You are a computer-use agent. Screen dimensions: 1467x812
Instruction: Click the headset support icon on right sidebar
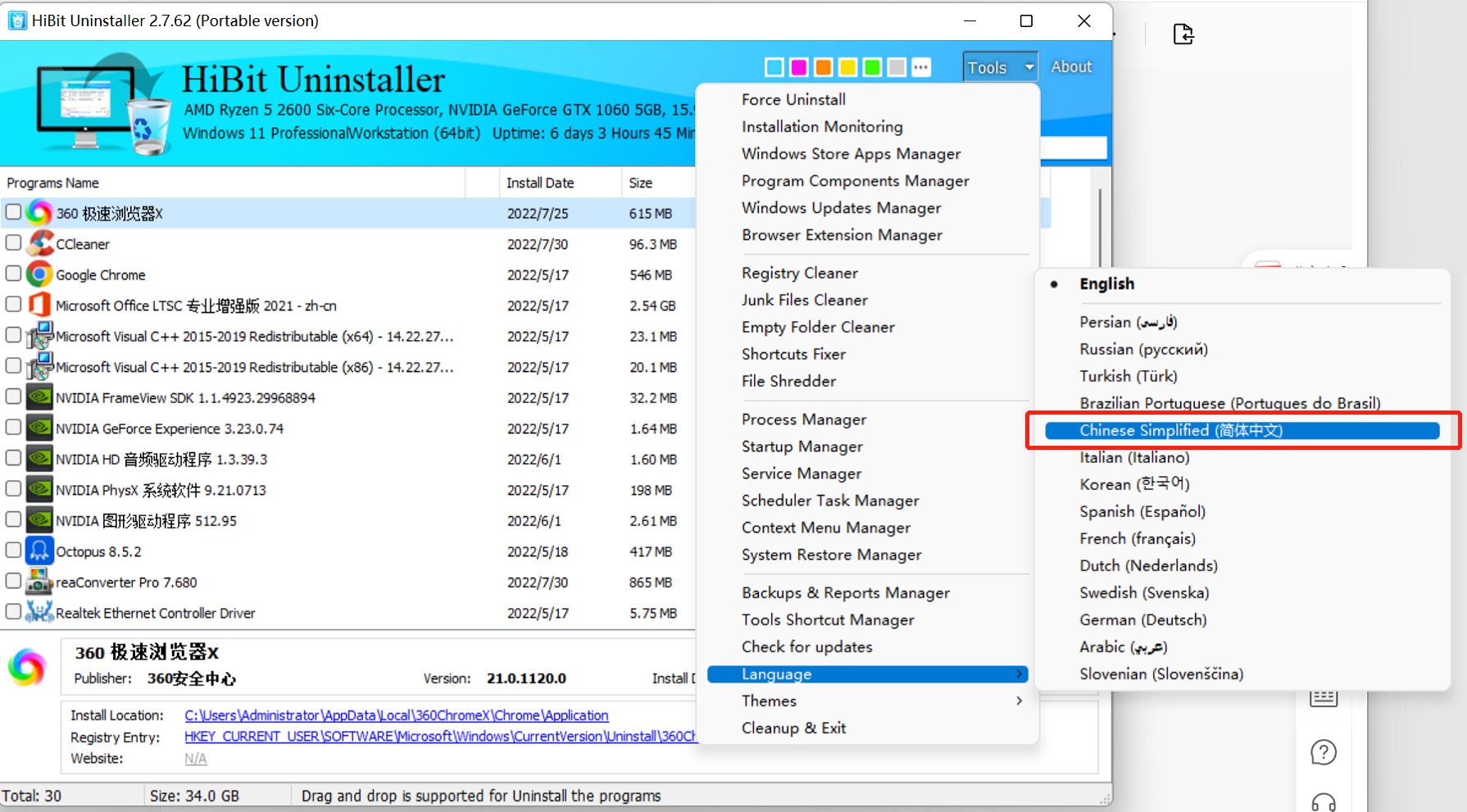[x=1324, y=801]
